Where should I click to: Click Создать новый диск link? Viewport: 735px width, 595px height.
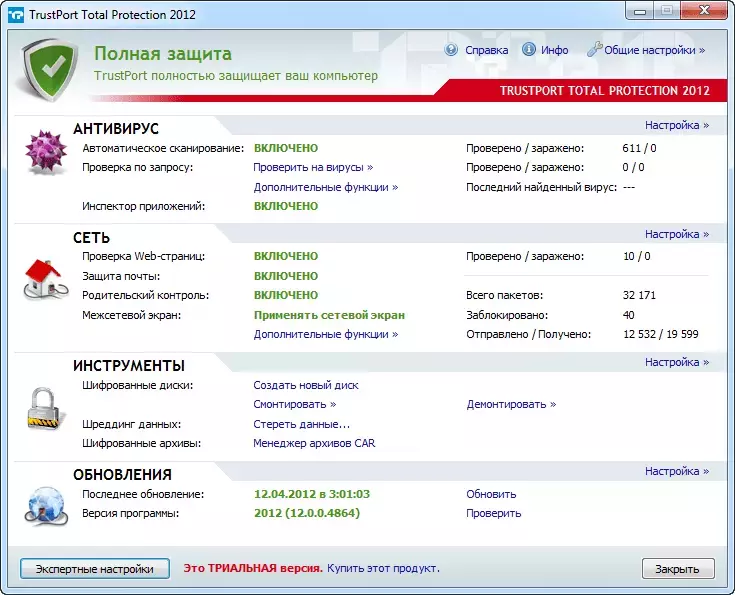pos(306,385)
